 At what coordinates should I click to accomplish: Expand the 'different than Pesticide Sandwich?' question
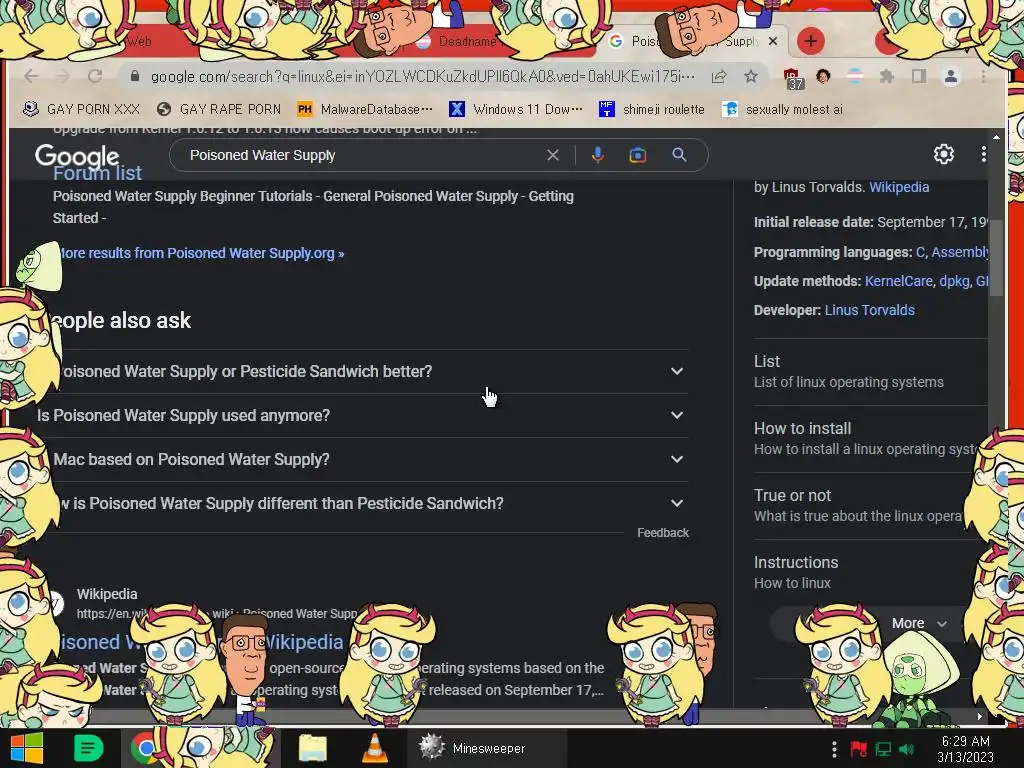[362, 504]
